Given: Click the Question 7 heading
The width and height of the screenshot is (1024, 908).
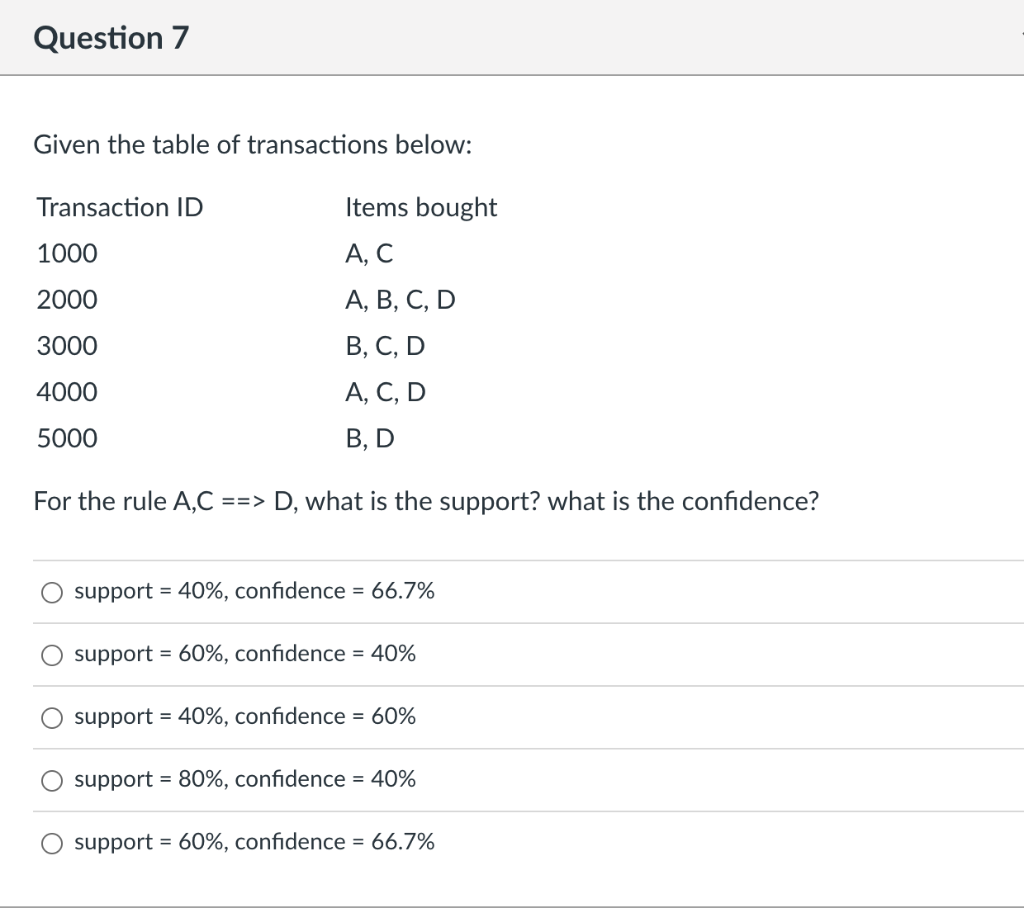Looking at the screenshot, I should coord(110,37).
